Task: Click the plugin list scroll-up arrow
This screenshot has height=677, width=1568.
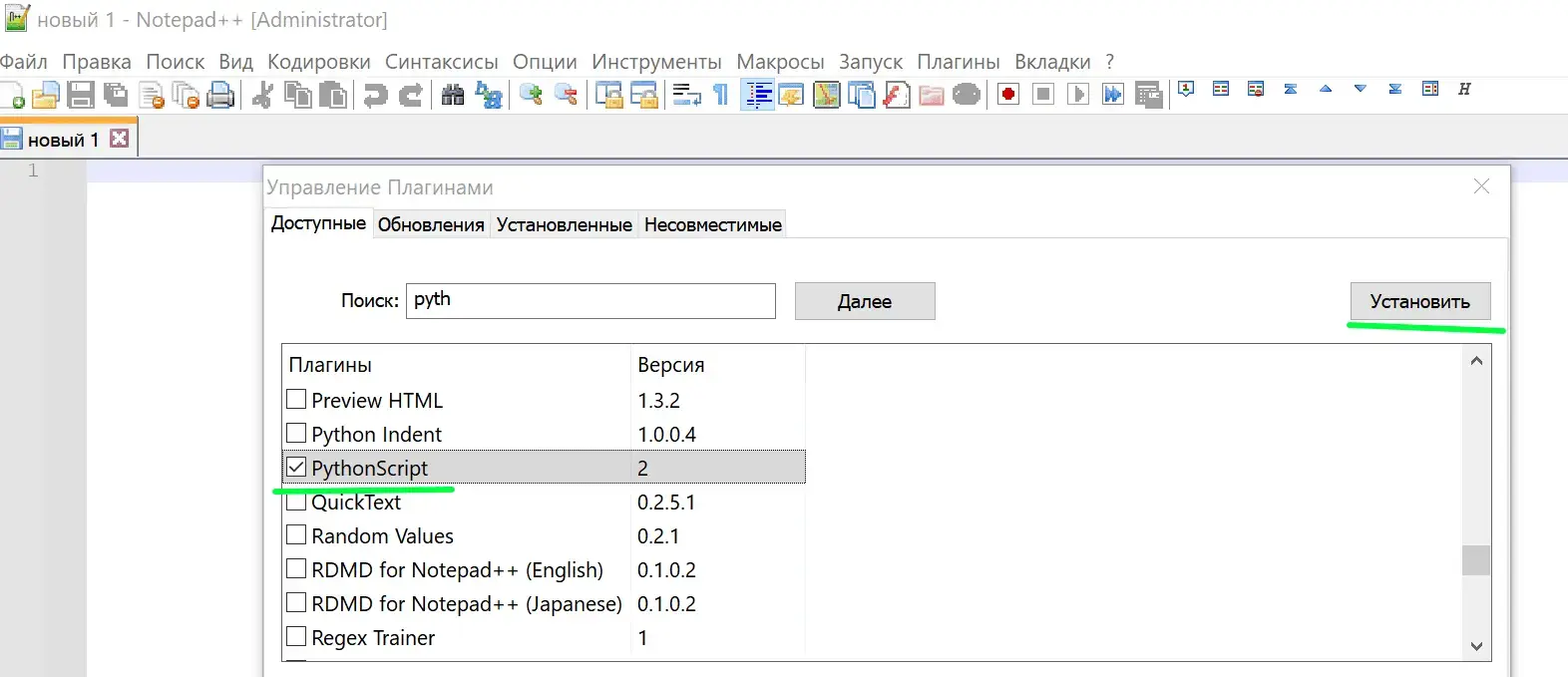Action: (1476, 360)
